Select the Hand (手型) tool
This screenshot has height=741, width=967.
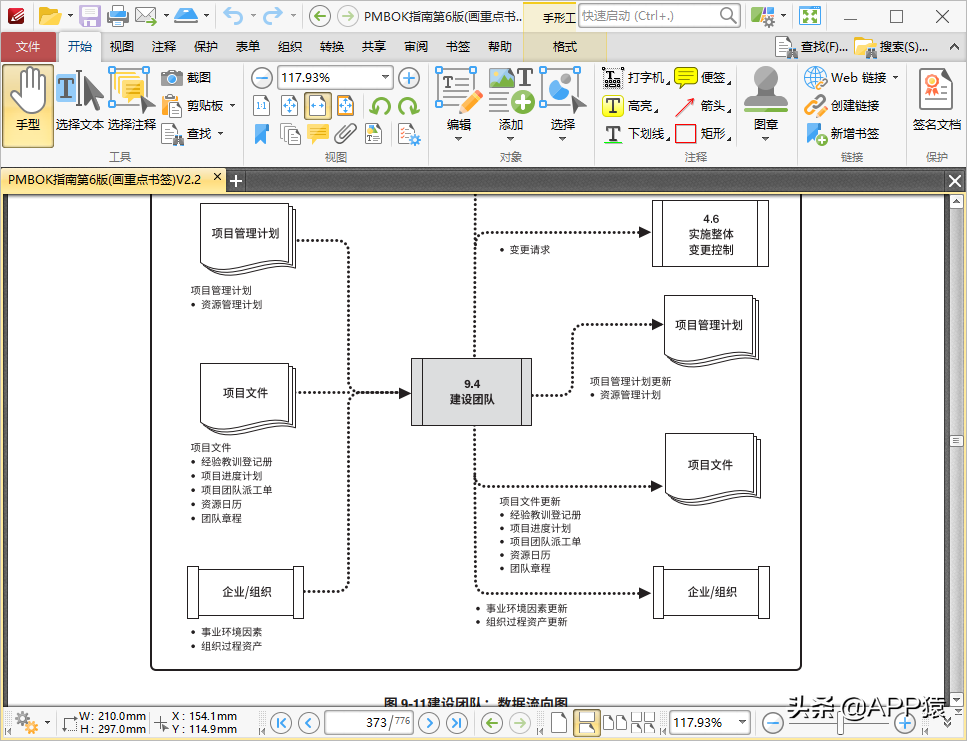coord(28,104)
